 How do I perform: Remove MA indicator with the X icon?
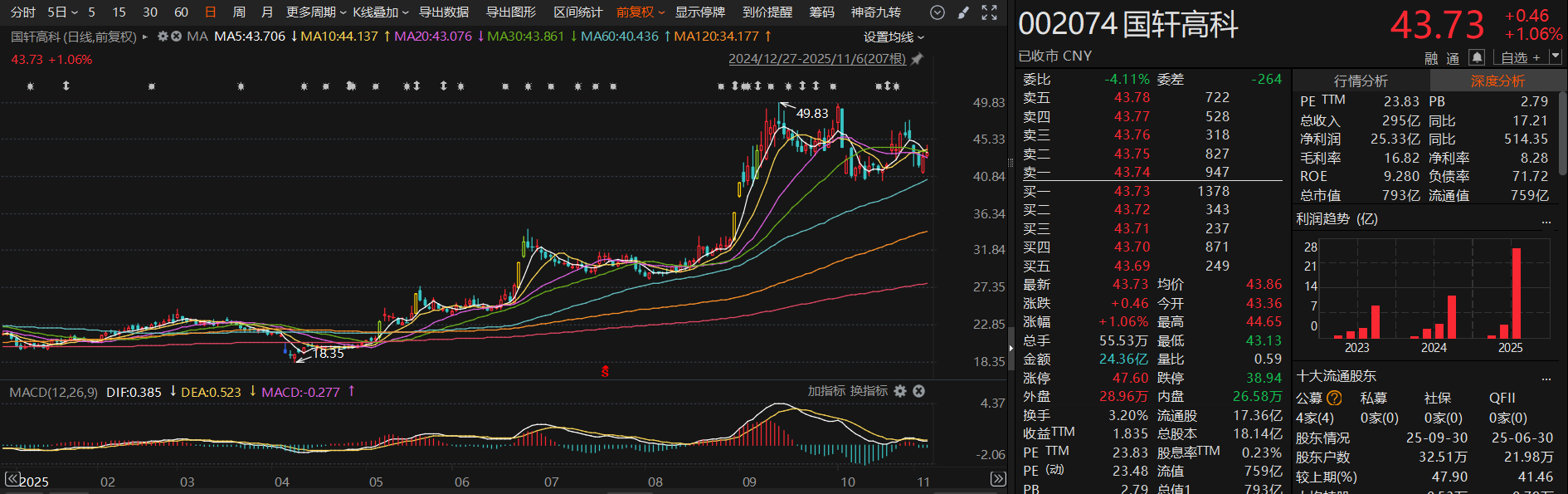point(176,37)
